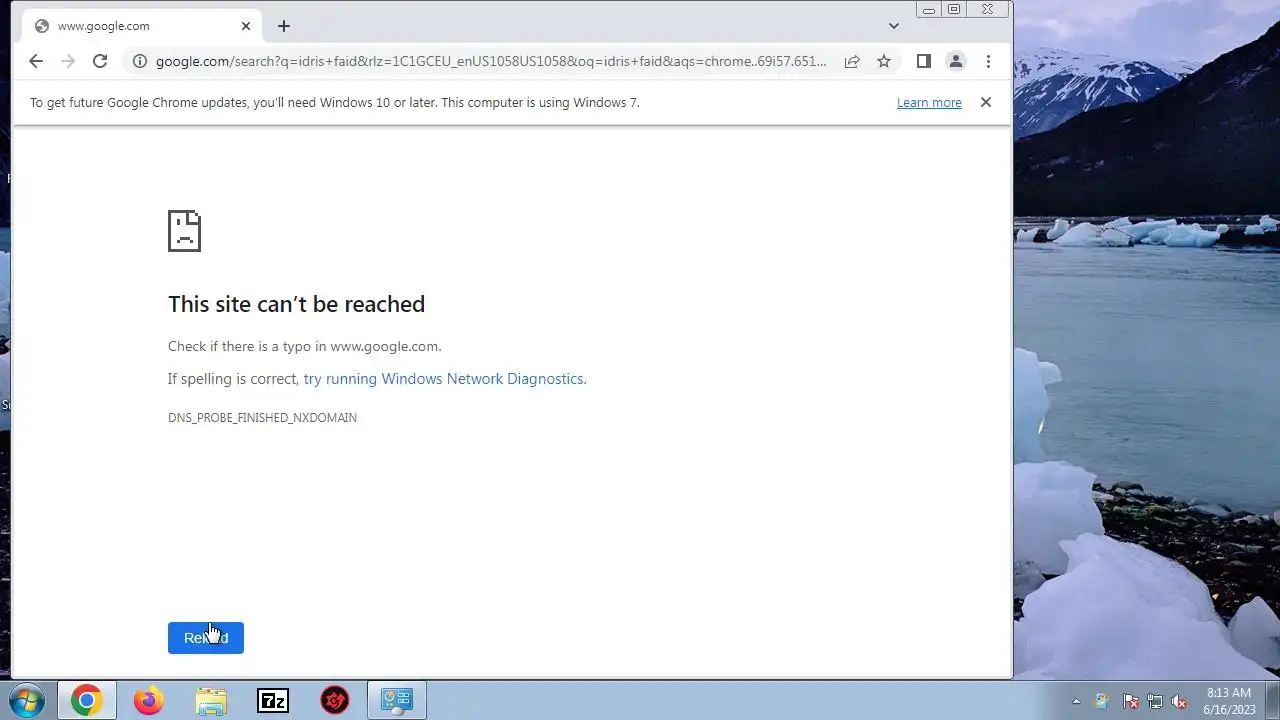
Task: Click "This site can't be reached" heading
Action: coord(296,304)
